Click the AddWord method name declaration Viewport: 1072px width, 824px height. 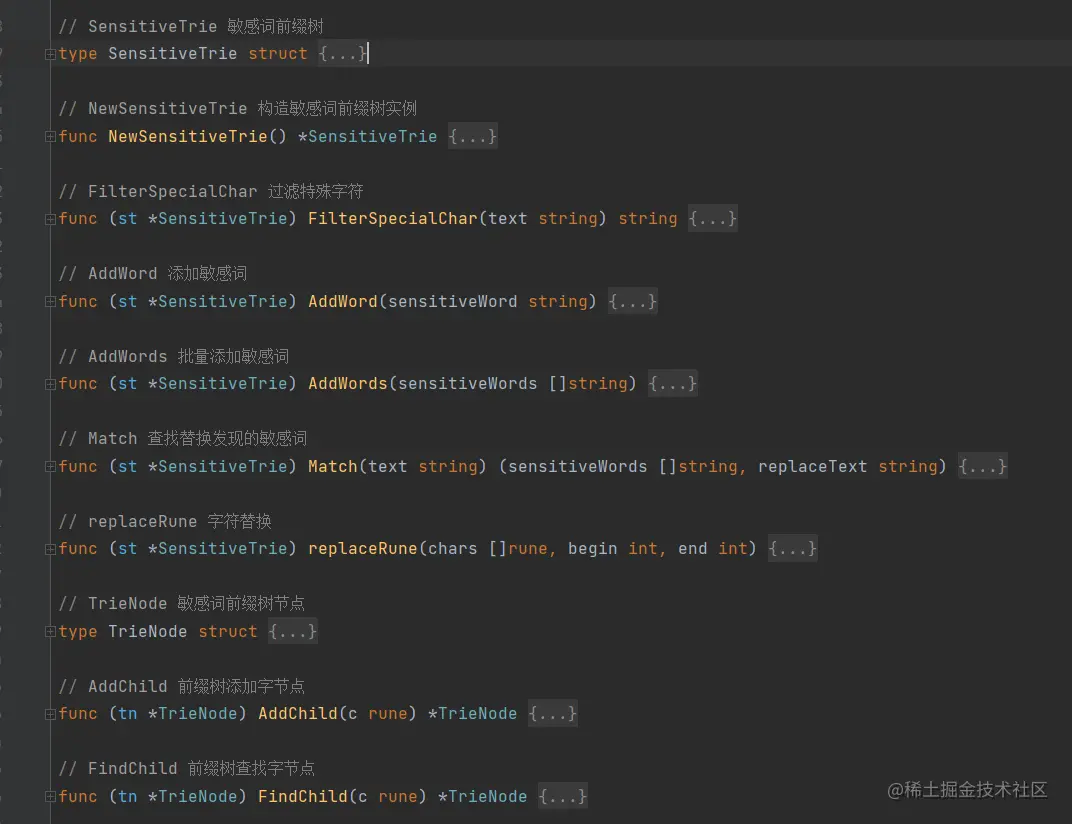(x=343, y=301)
